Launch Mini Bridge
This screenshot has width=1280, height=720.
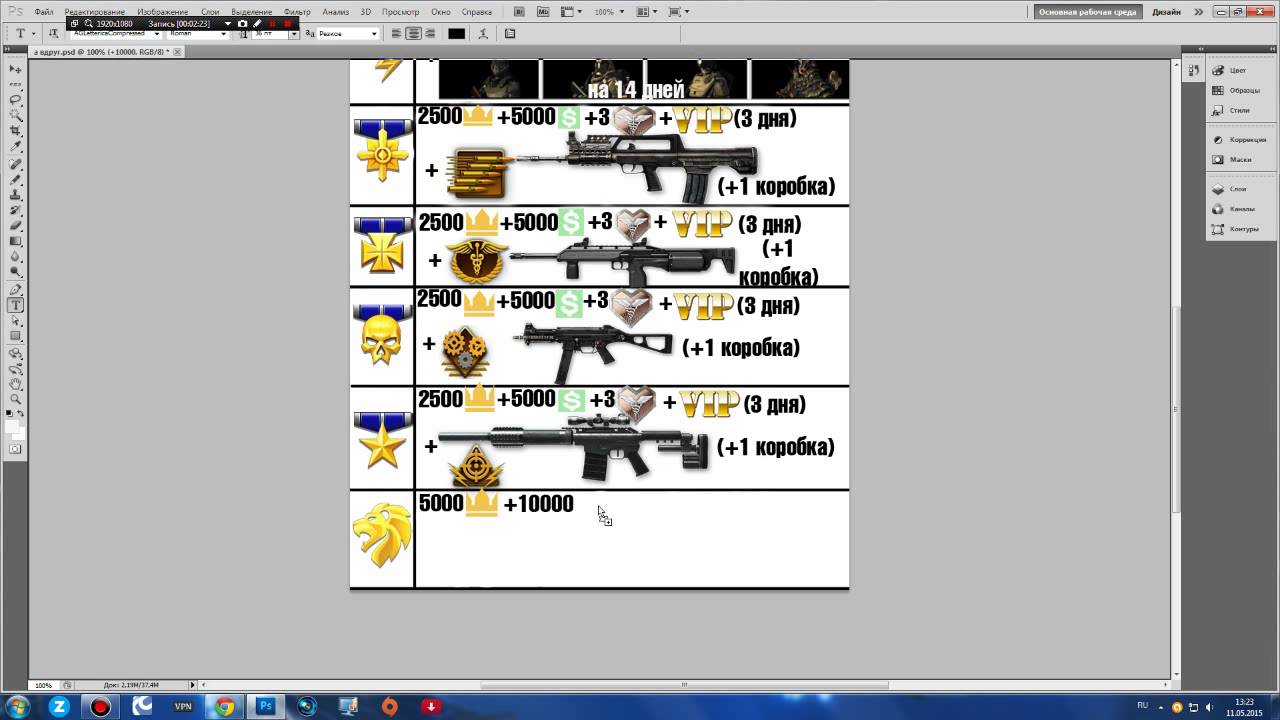542,12
